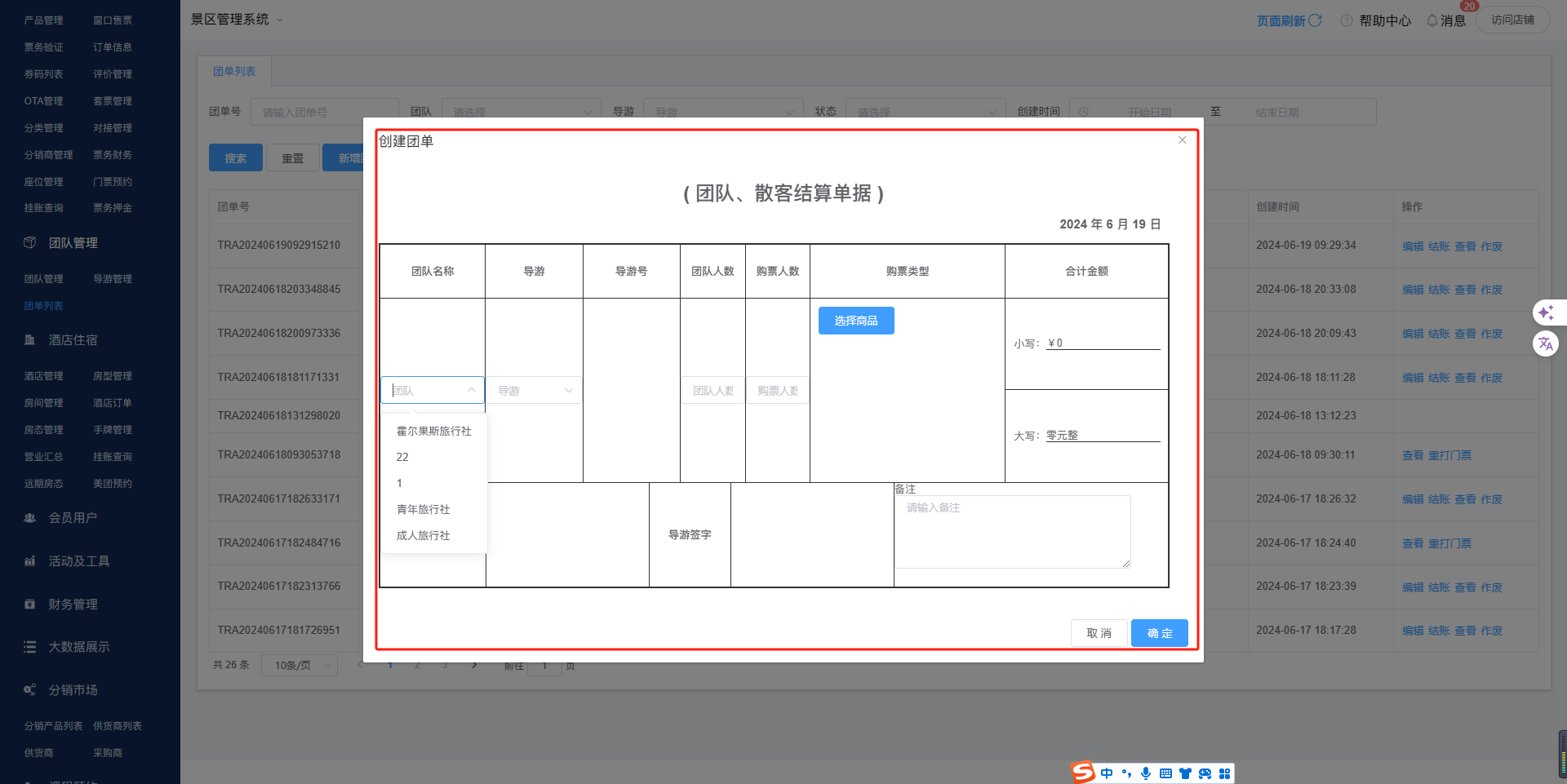Collapse the team dropdown selector
Screen dimensions: 1567x784
pos(471,390)
